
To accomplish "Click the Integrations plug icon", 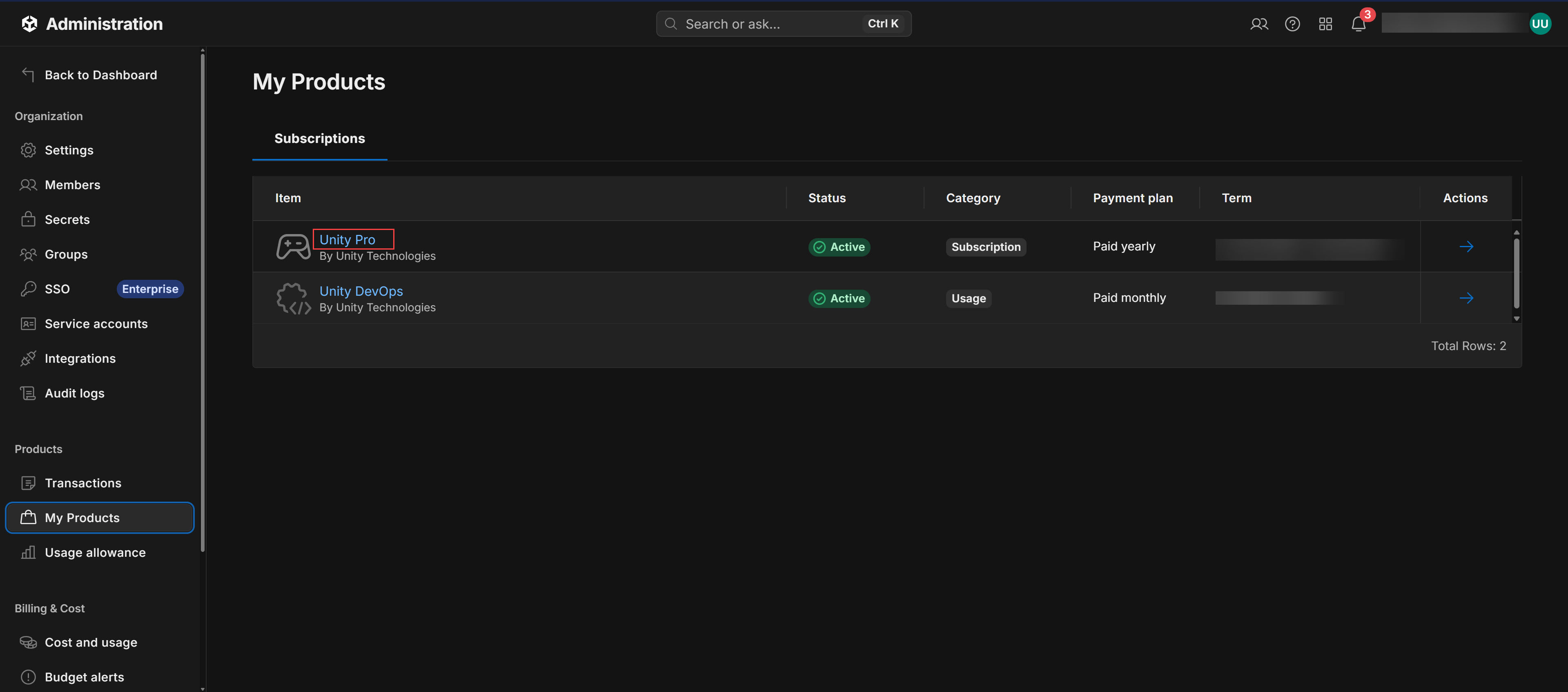I will pyautogui.click(x=28, y=358).
